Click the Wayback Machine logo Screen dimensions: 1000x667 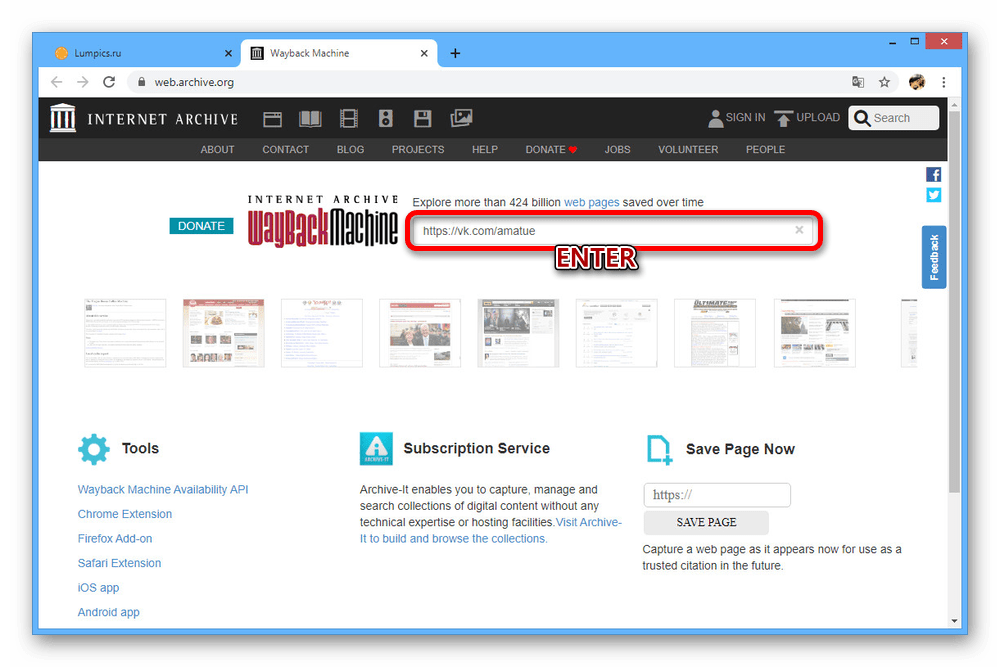pyautogui.click(x=323, y=221)
